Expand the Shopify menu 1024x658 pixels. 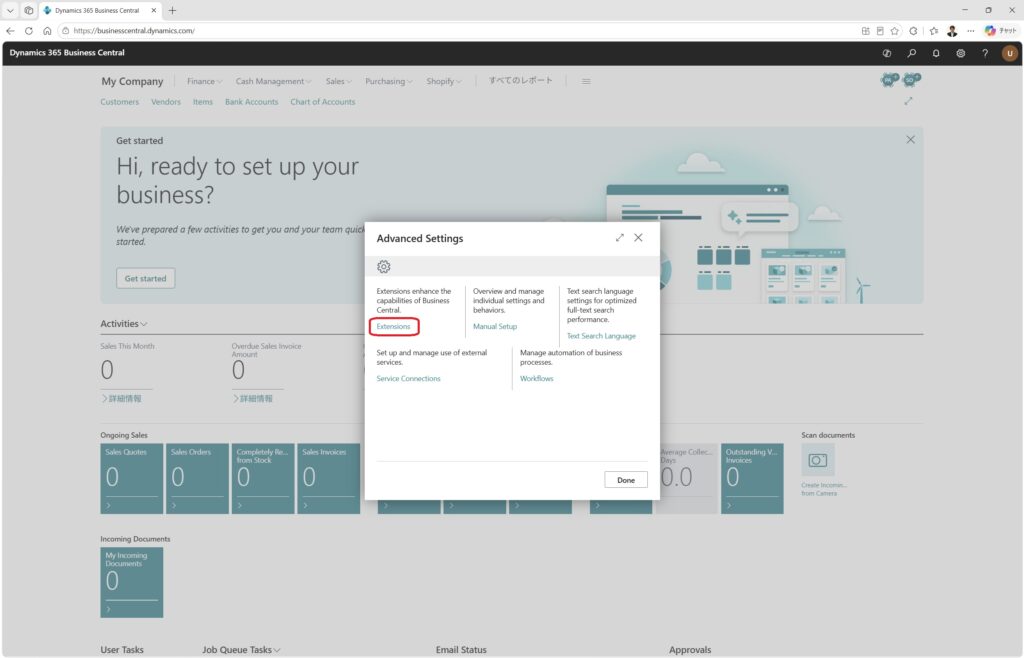coord(443,81)
